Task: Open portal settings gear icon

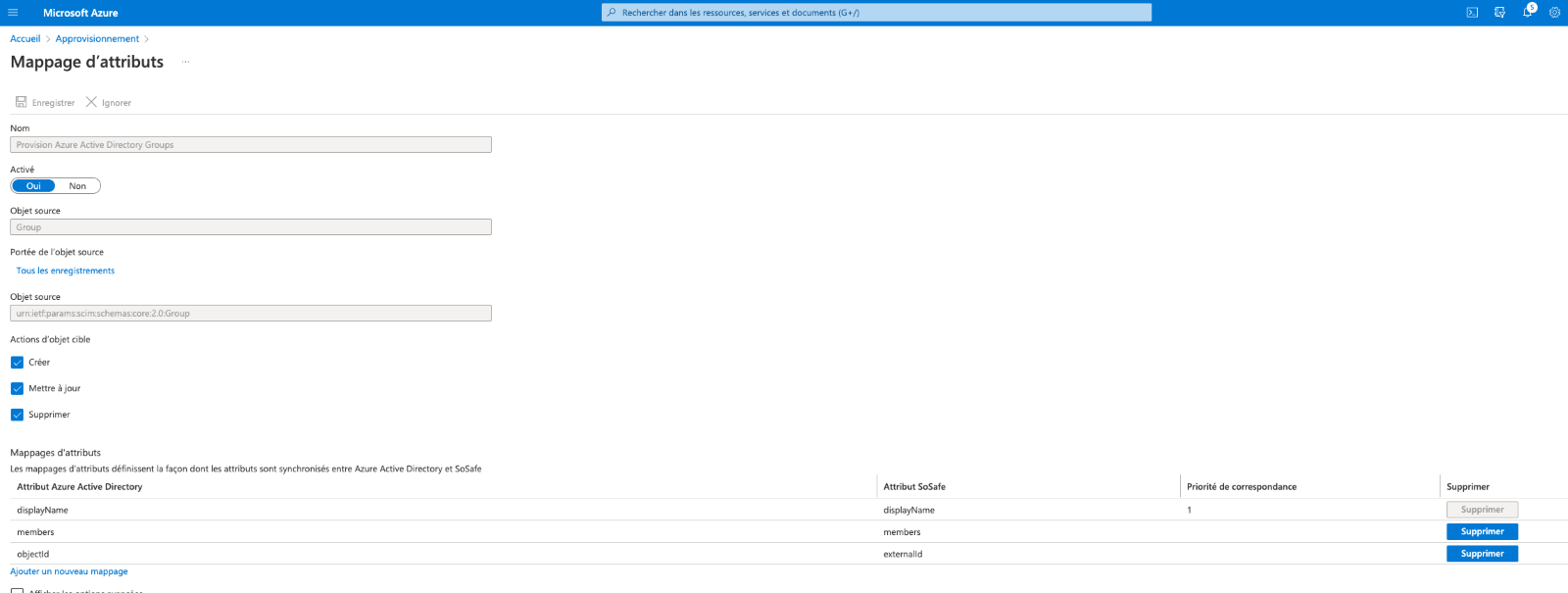Action: click(1554, 13)
